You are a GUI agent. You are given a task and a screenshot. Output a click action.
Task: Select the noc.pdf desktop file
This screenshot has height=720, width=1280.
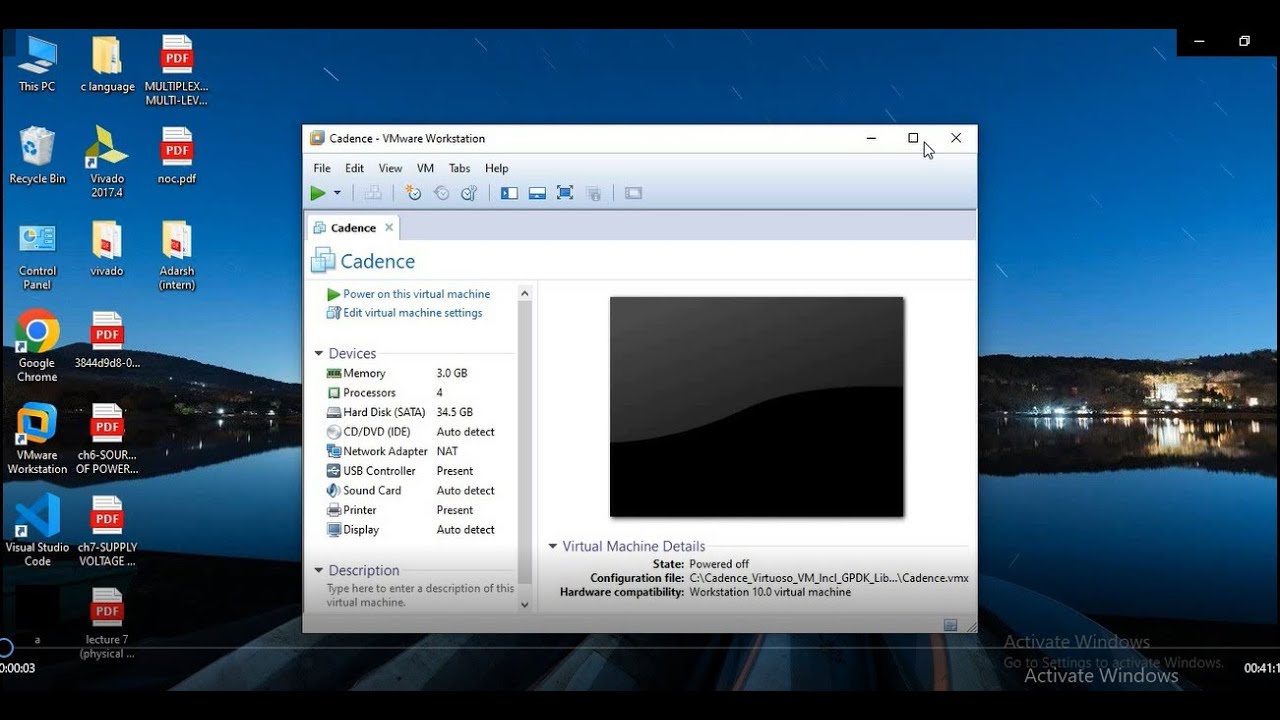coord(177,156)
